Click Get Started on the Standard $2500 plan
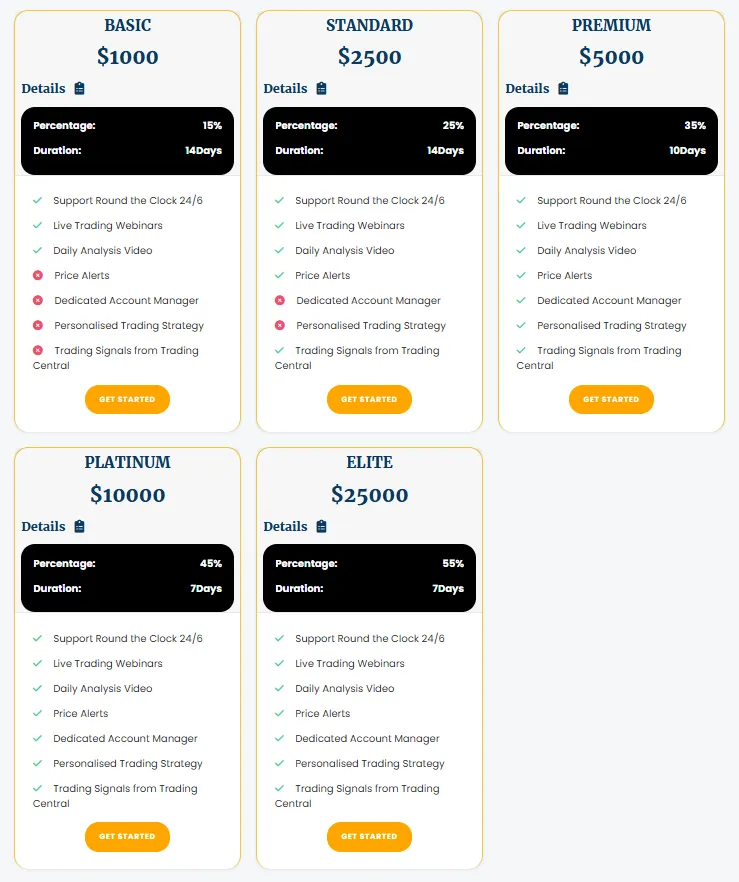Screen dimensions: 739x882 click(x=369, y=399)
